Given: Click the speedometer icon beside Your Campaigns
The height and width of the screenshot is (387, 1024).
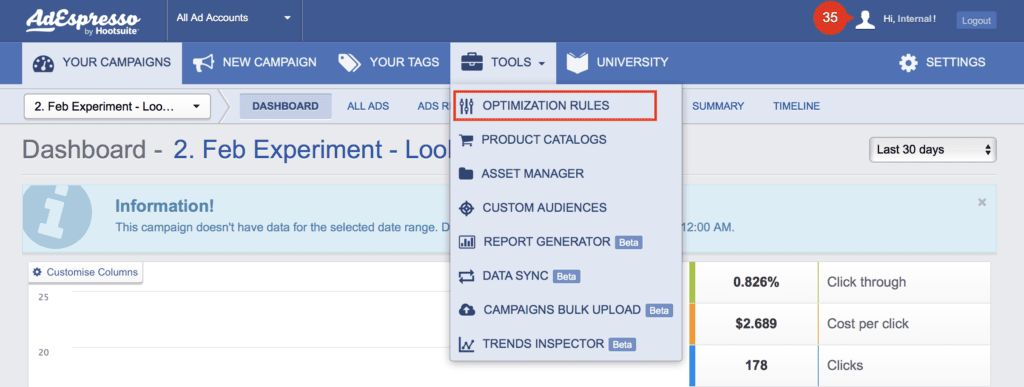Looking at the screenshot, I should tap(44, 63).
